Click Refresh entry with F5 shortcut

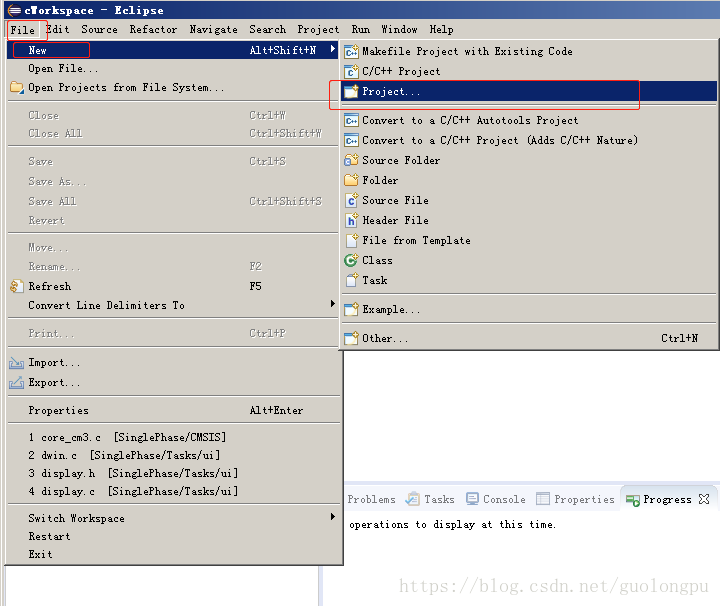click(173, 286)
